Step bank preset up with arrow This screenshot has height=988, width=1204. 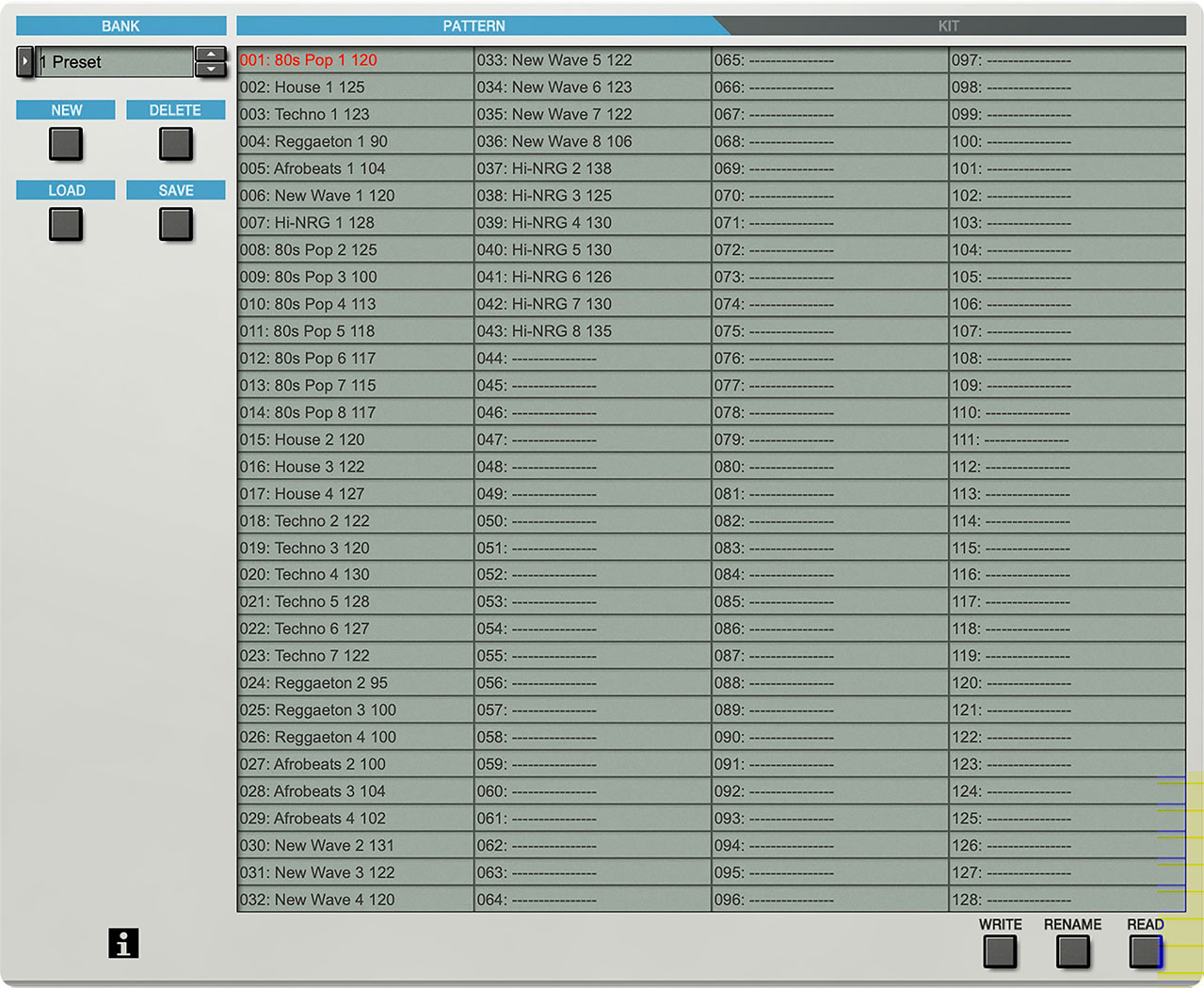tap(211, 54)
